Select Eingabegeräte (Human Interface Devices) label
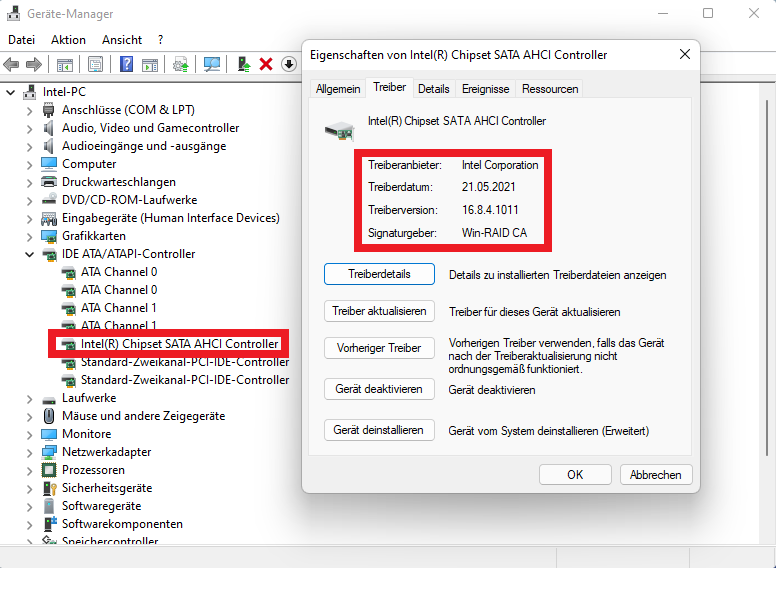 tap(171, 218)
